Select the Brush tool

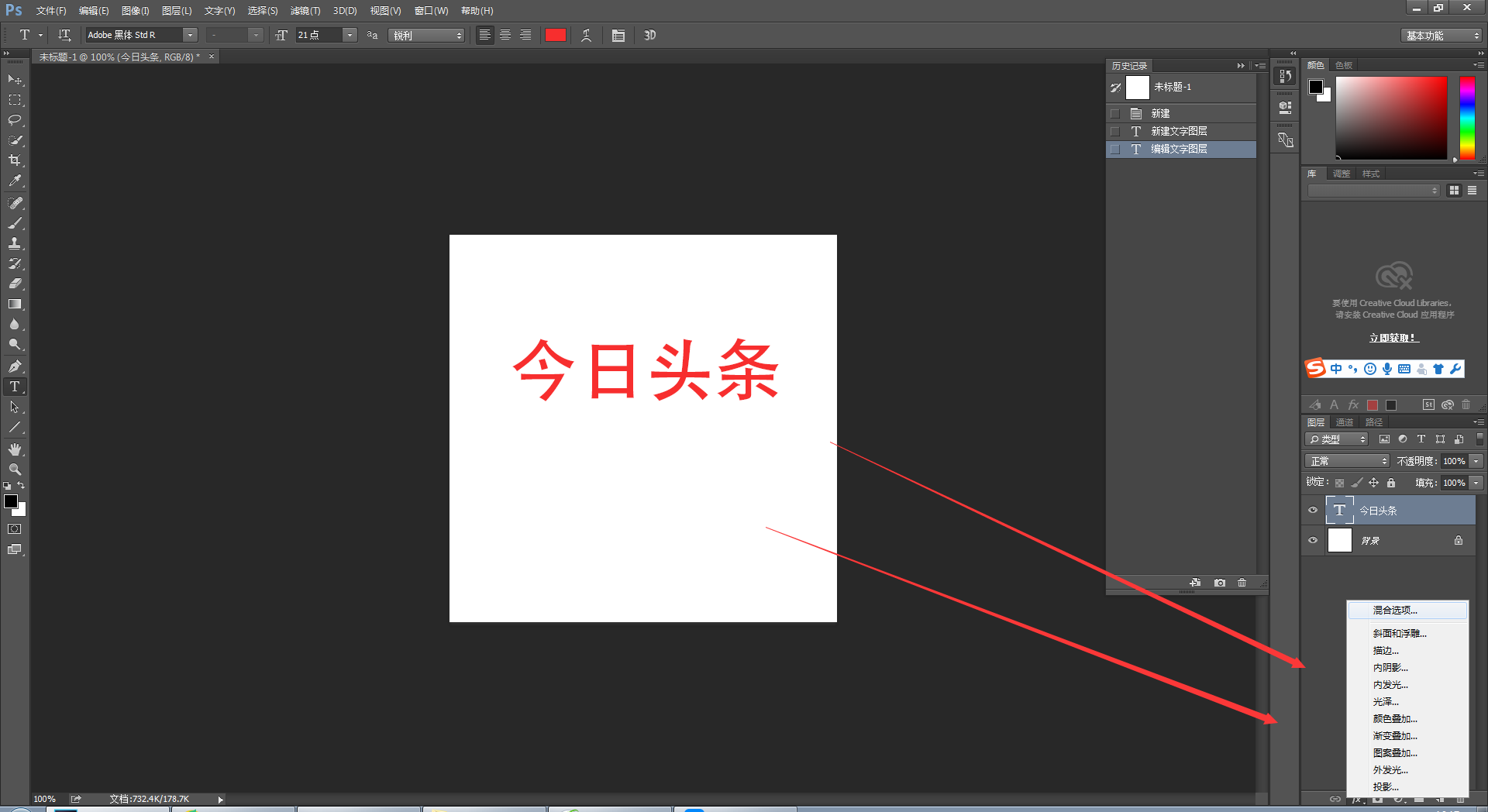[x=15, y=223]
